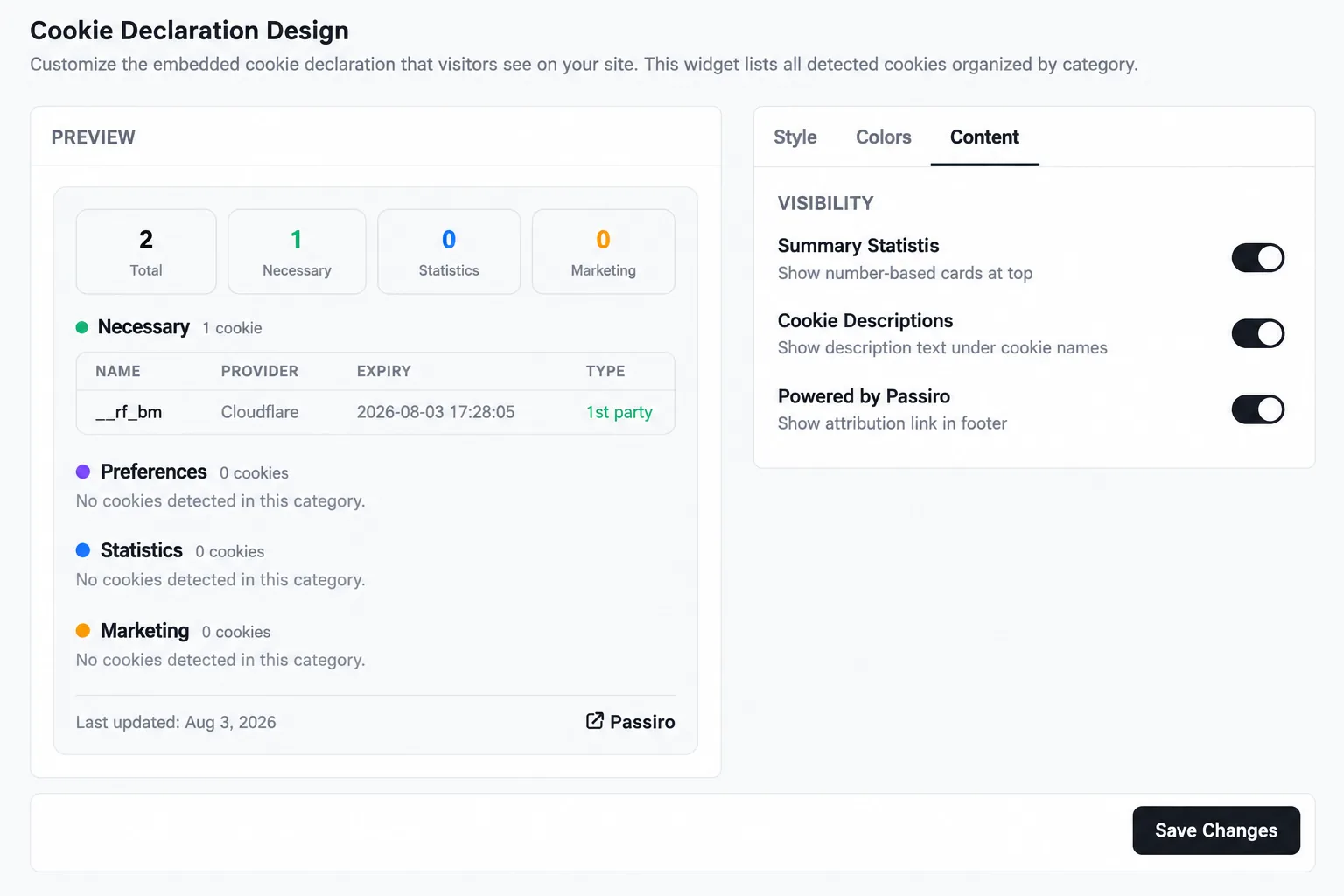Click the EXPIRY column header
Image resolution: width=1344 pixels, height=896 pixels.
coord(384,371)
